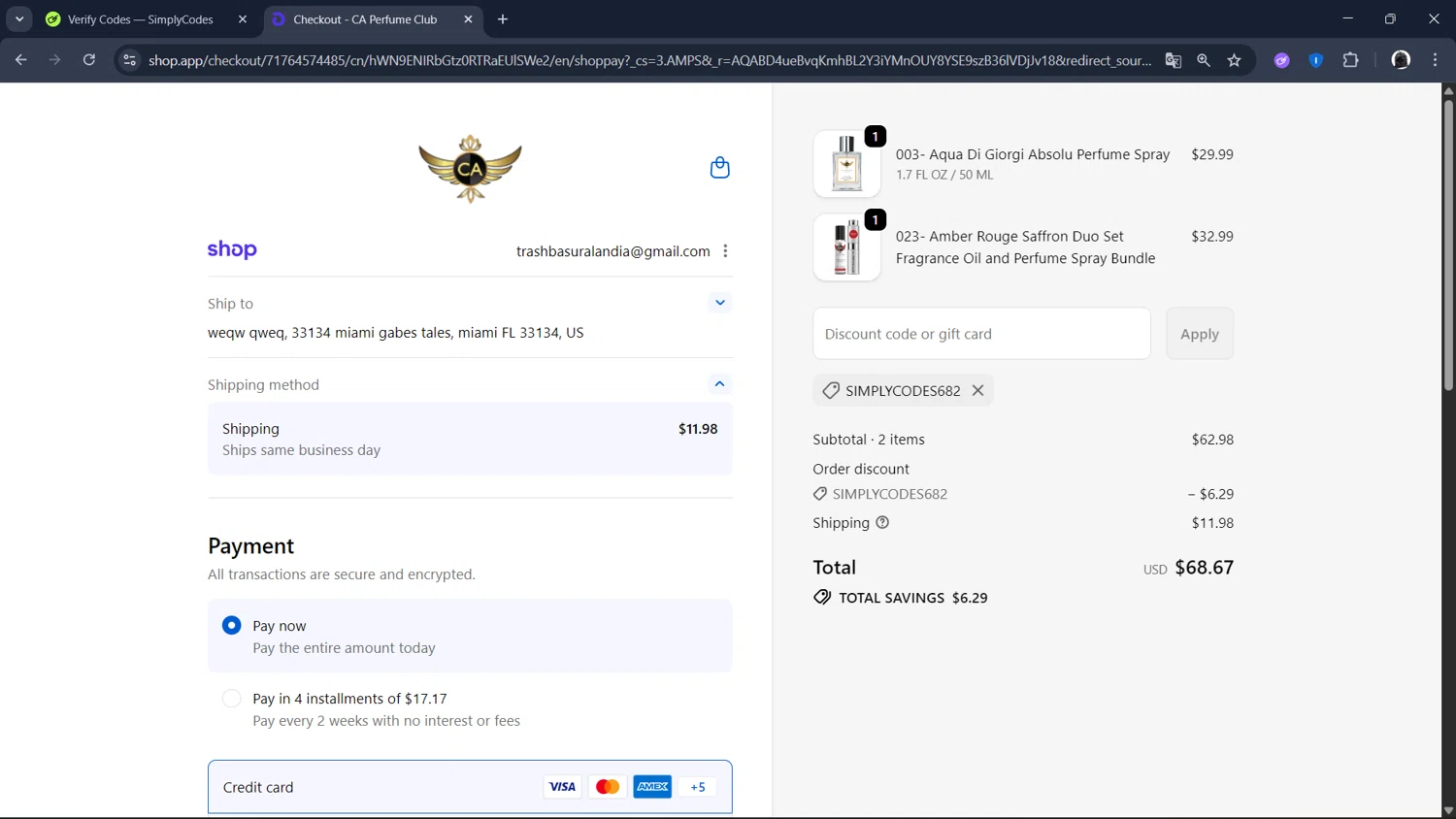View site information icon in address bar
The width and height of the screenshot is (1456, 819).
pyautogui.click(x=129, y=60)
